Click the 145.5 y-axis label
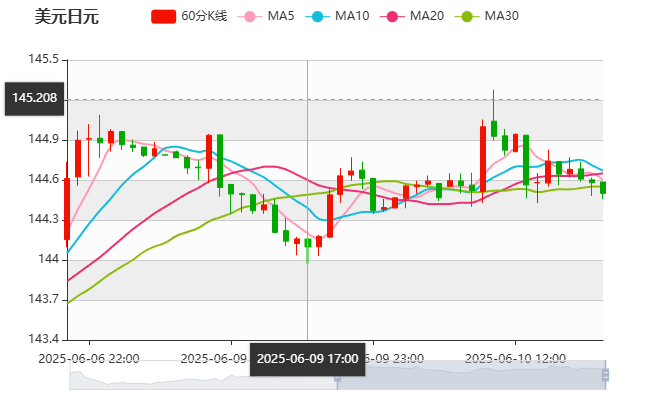This screenshot has width=670, height=400. [x=44, y=59]
